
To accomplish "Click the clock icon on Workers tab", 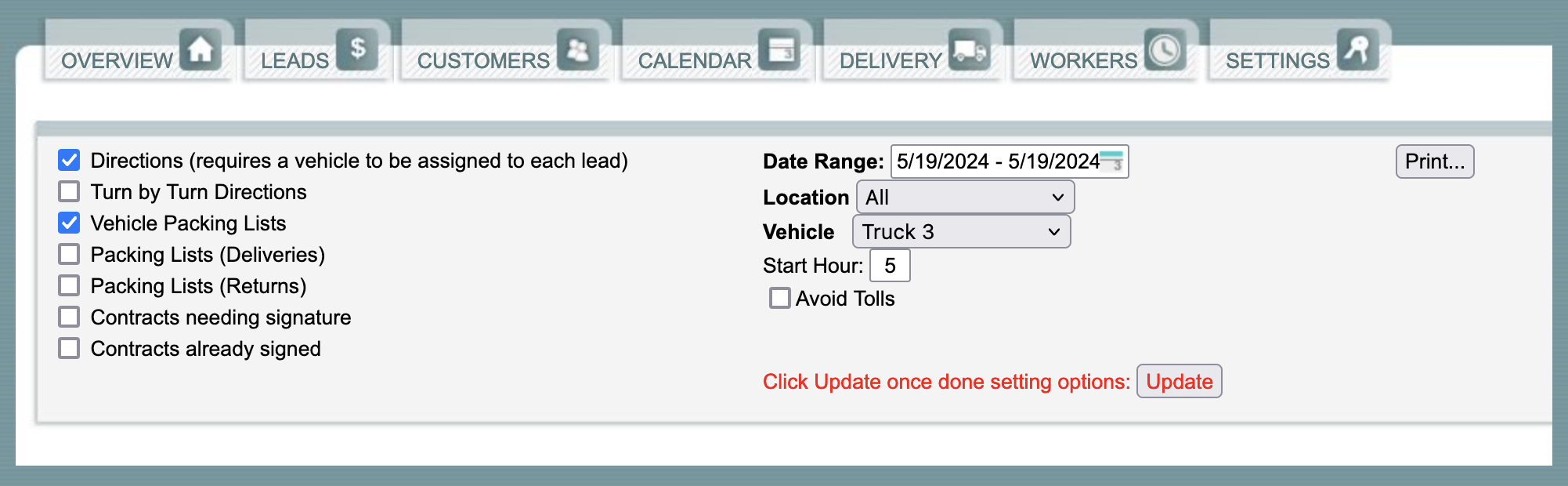I will tap(1165, 49).
